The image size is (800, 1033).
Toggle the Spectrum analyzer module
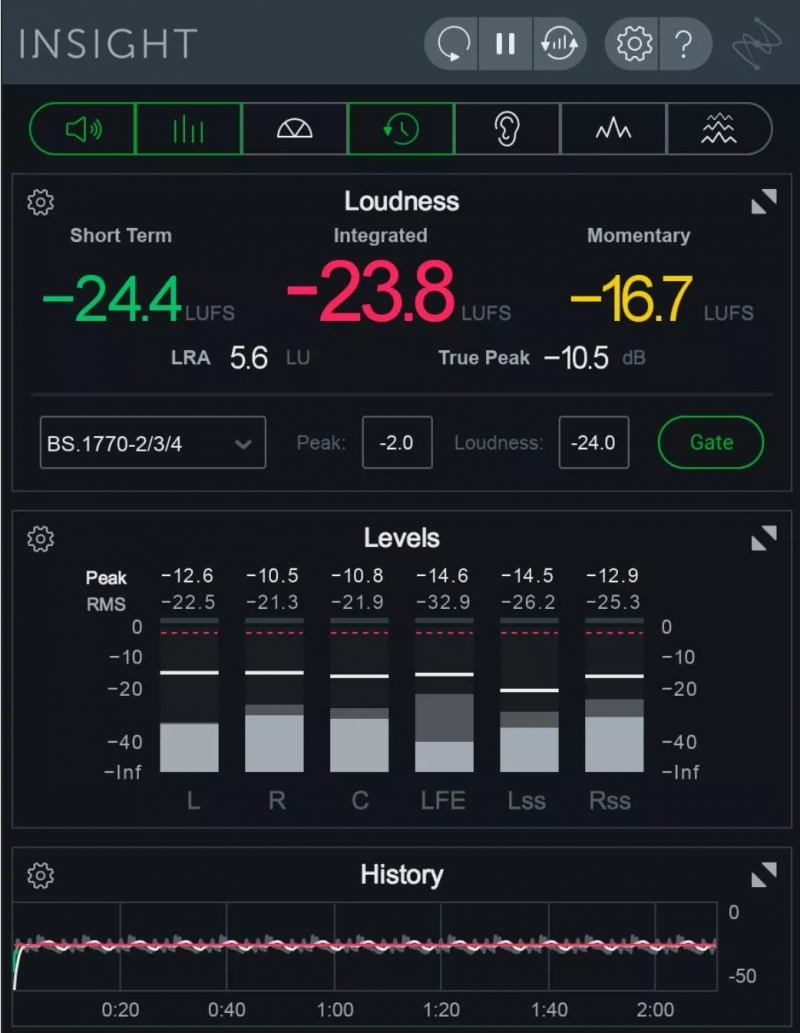tap(613, 128)
